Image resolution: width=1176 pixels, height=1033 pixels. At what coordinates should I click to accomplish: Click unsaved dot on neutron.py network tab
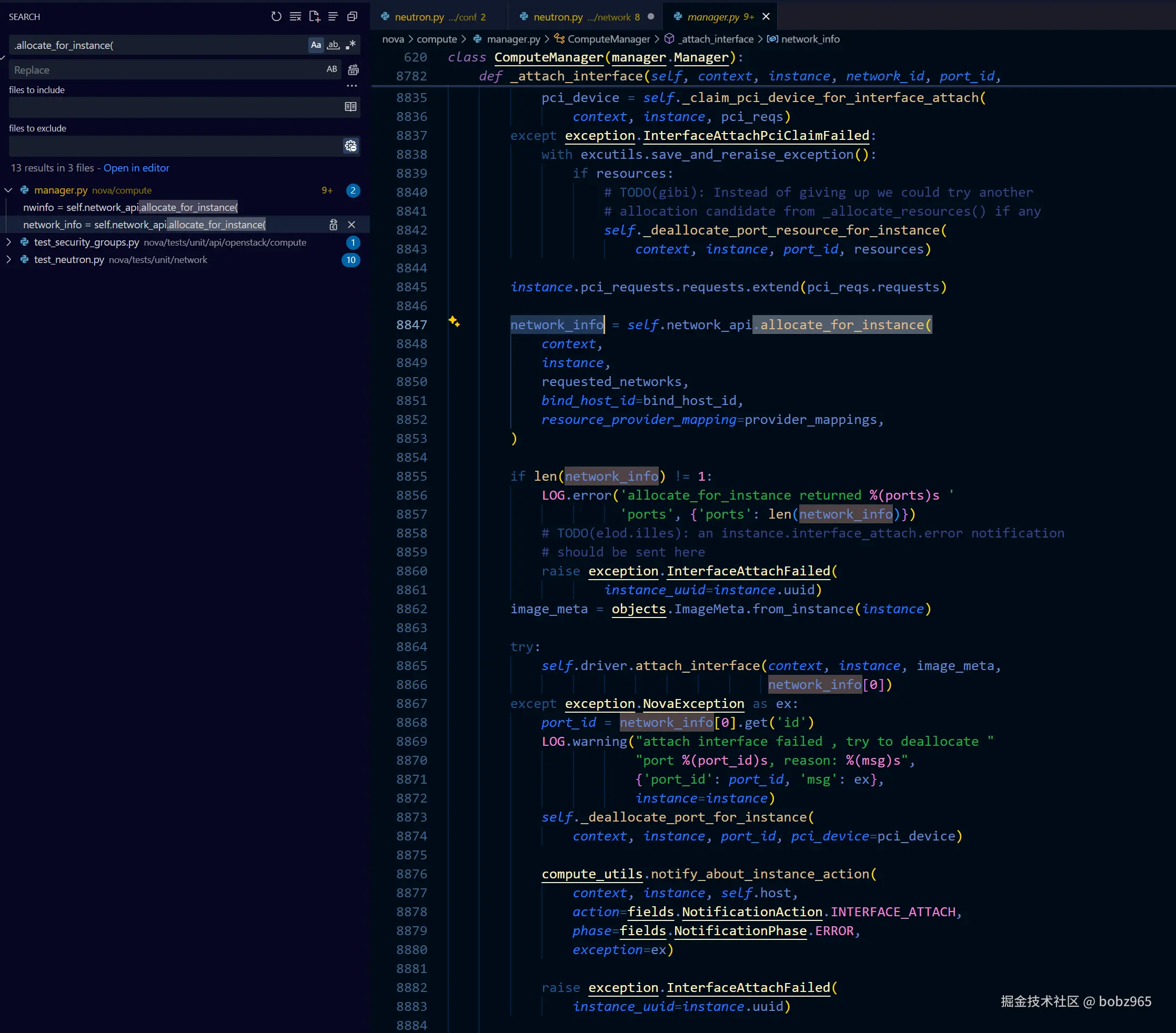[651, 17]
